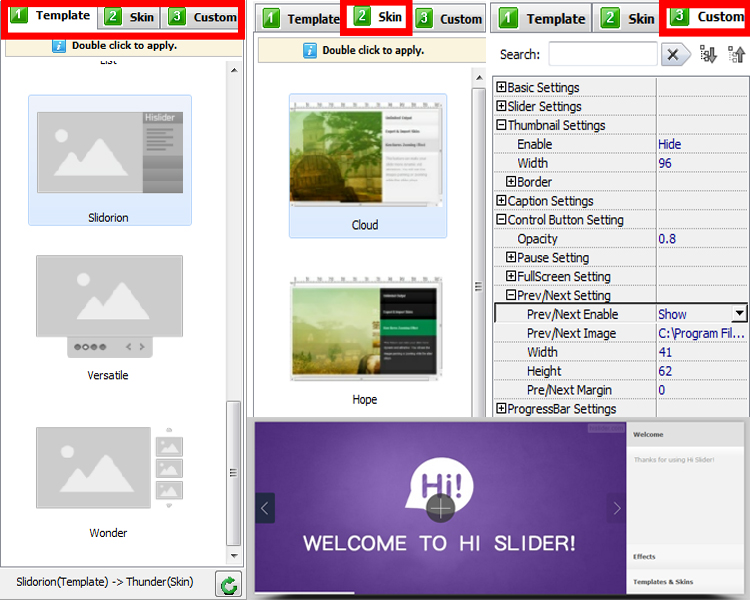The height and width of the screenshot is (600, 750).
Task: Select the 'Opacity' row label
Action: (537, 239)
